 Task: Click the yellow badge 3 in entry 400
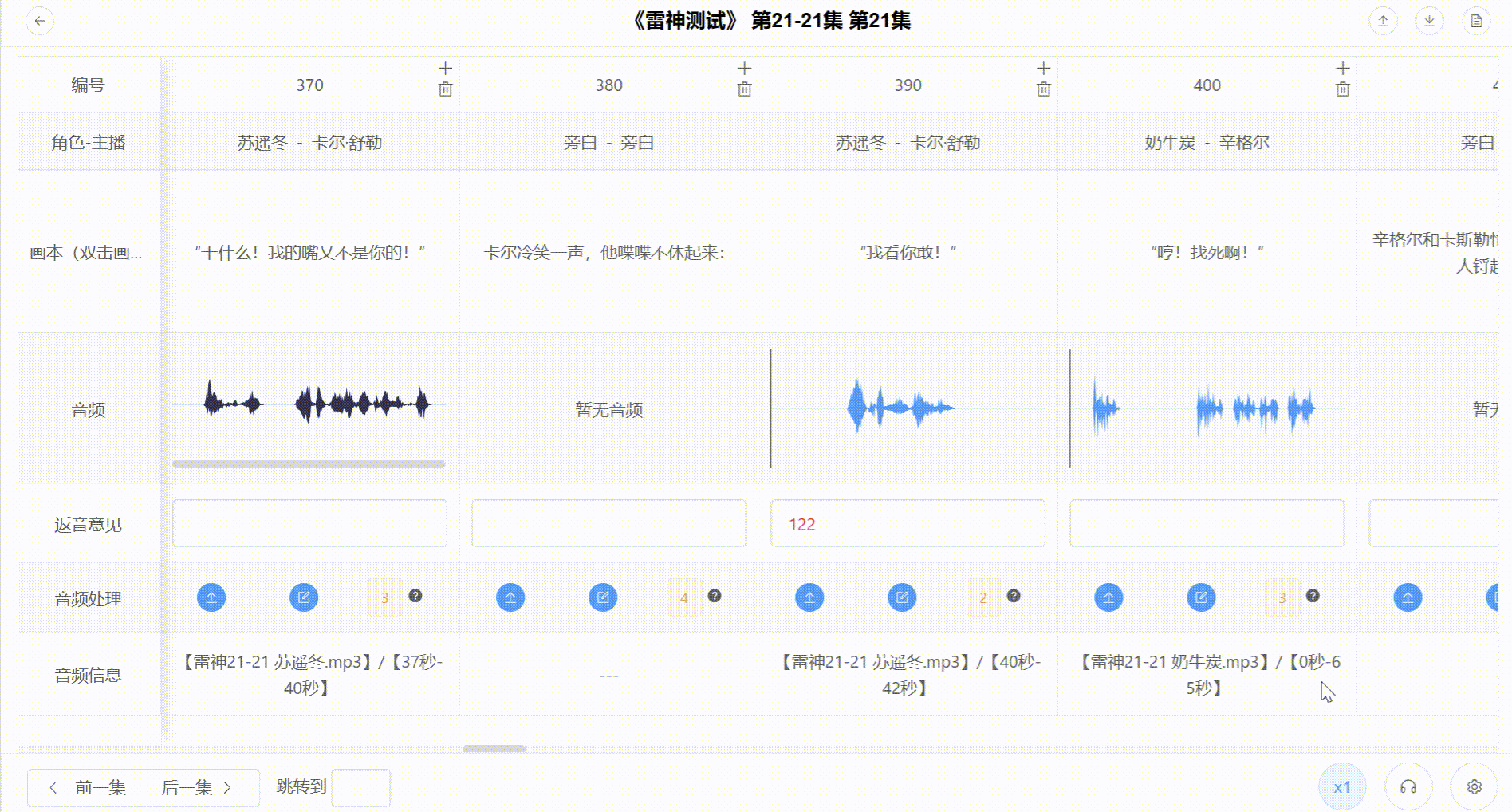click(x=1282, y=597)
